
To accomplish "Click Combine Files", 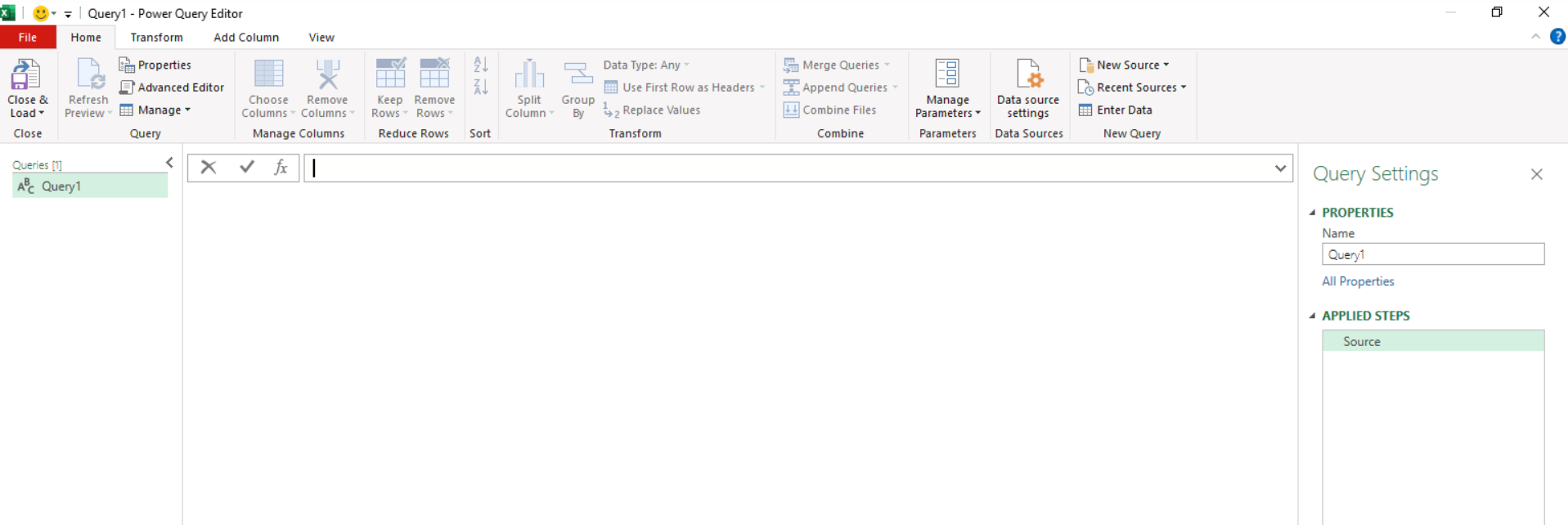I will click(x=829, y=110).
